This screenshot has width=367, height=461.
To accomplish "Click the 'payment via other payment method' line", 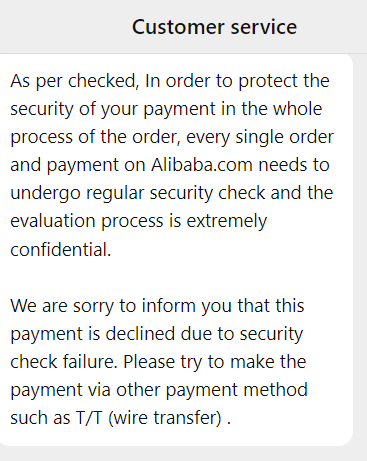I will 159,390.
